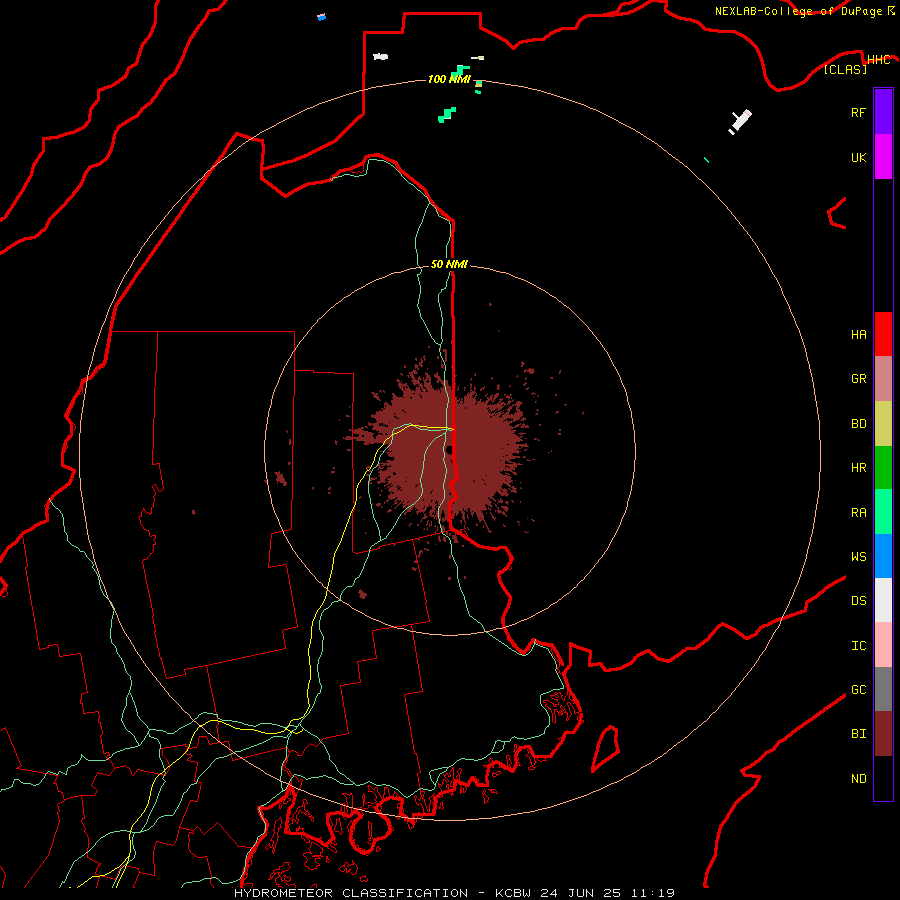The width and height of the screenshot is (900, 900).
Task: Click the DS legend label
Action: [858, 601]
